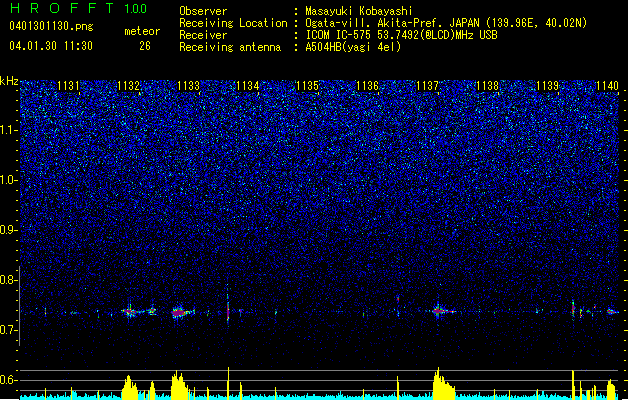Click the 1.1 frequency axis label
This screenshot has height=400, width=629.
point(9,130)
